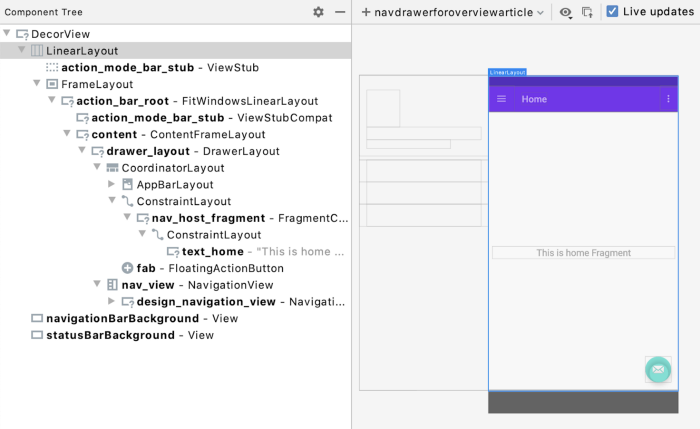This screenshot has height=429, width=700.
Task: Select text_home in the Component Tree
Action: pyautogui.click(x=212, y=251)
